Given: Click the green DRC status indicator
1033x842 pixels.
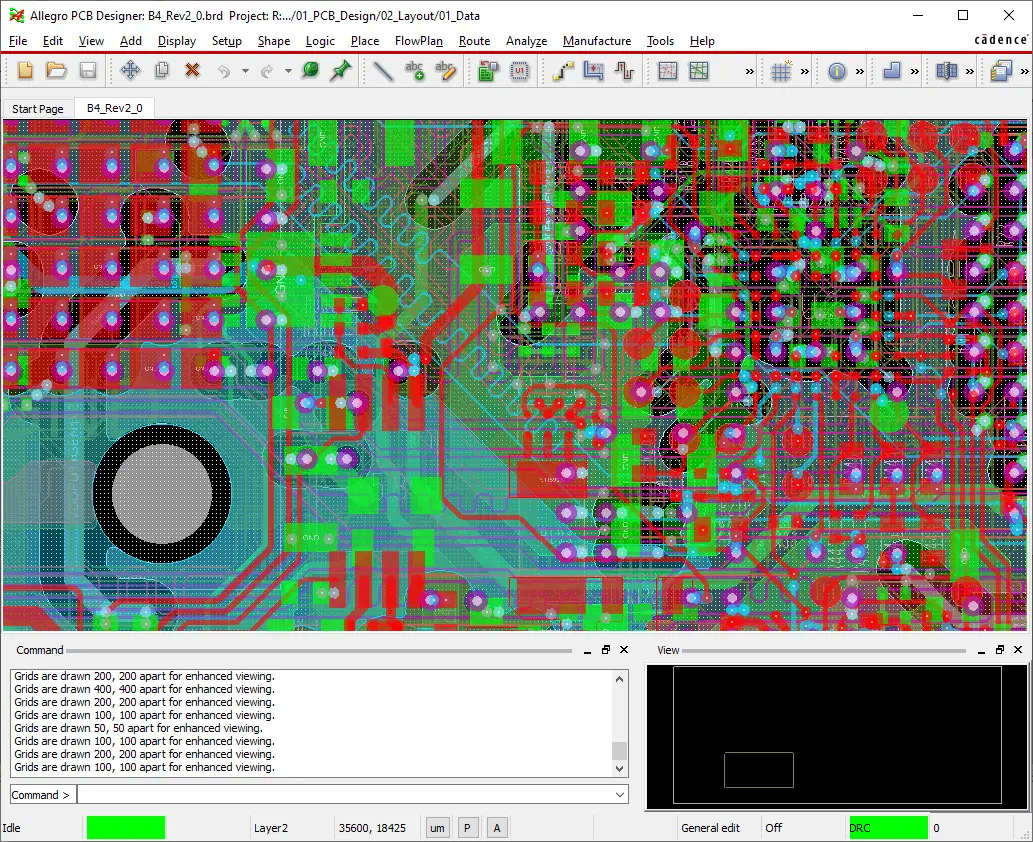Looking at the screenshot, I should click(888, 828).
